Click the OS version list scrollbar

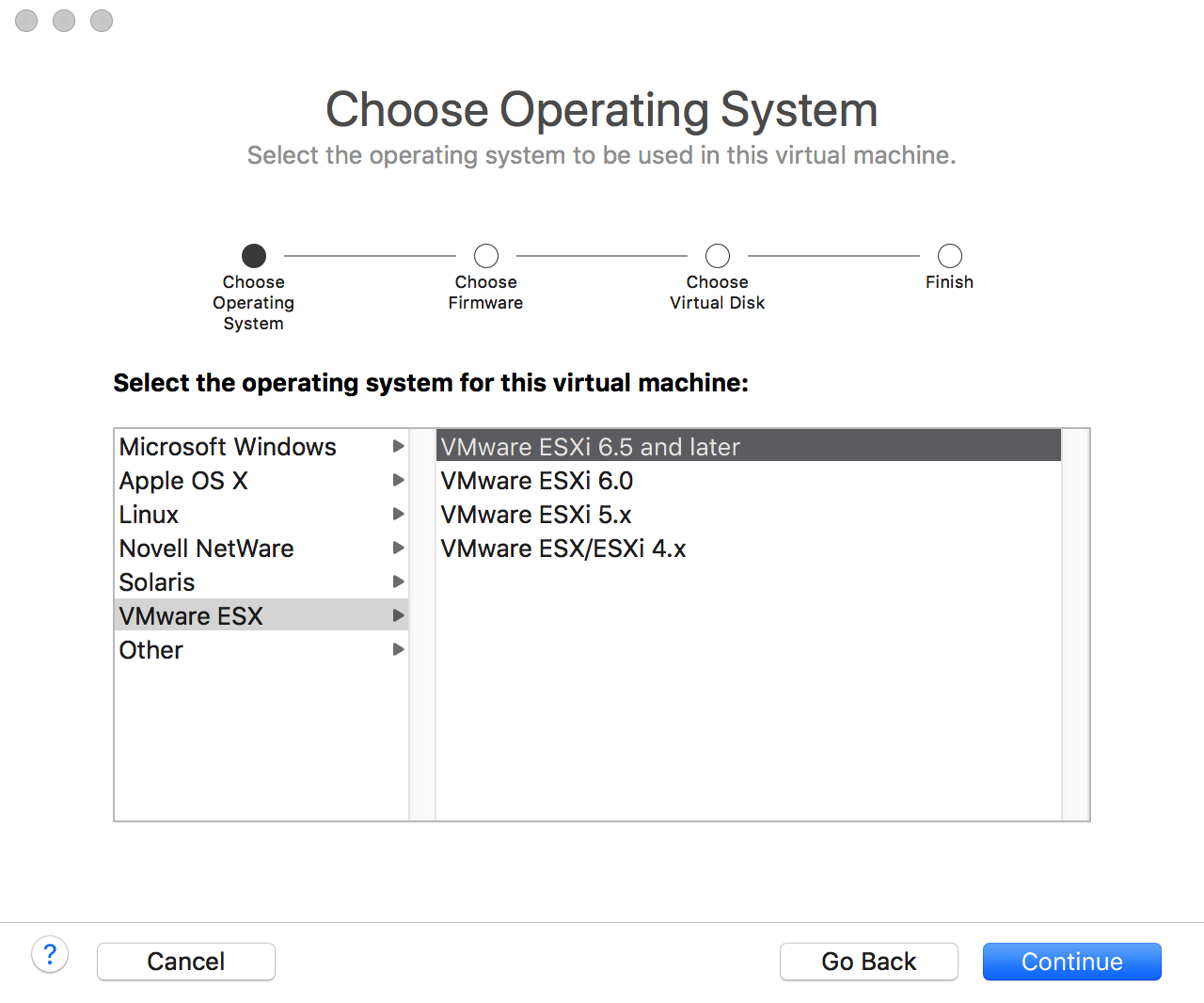click(1075, 625)
